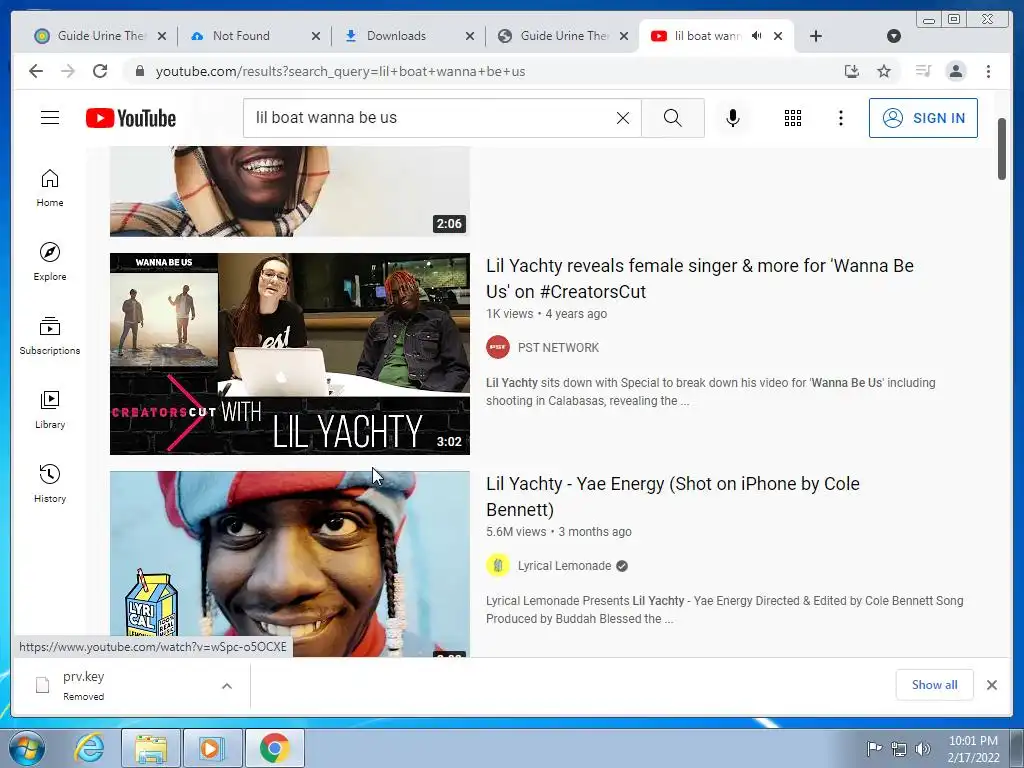Open the 2:06 video thumbnail at top
1024x768 pixels.
coord(290,191)
